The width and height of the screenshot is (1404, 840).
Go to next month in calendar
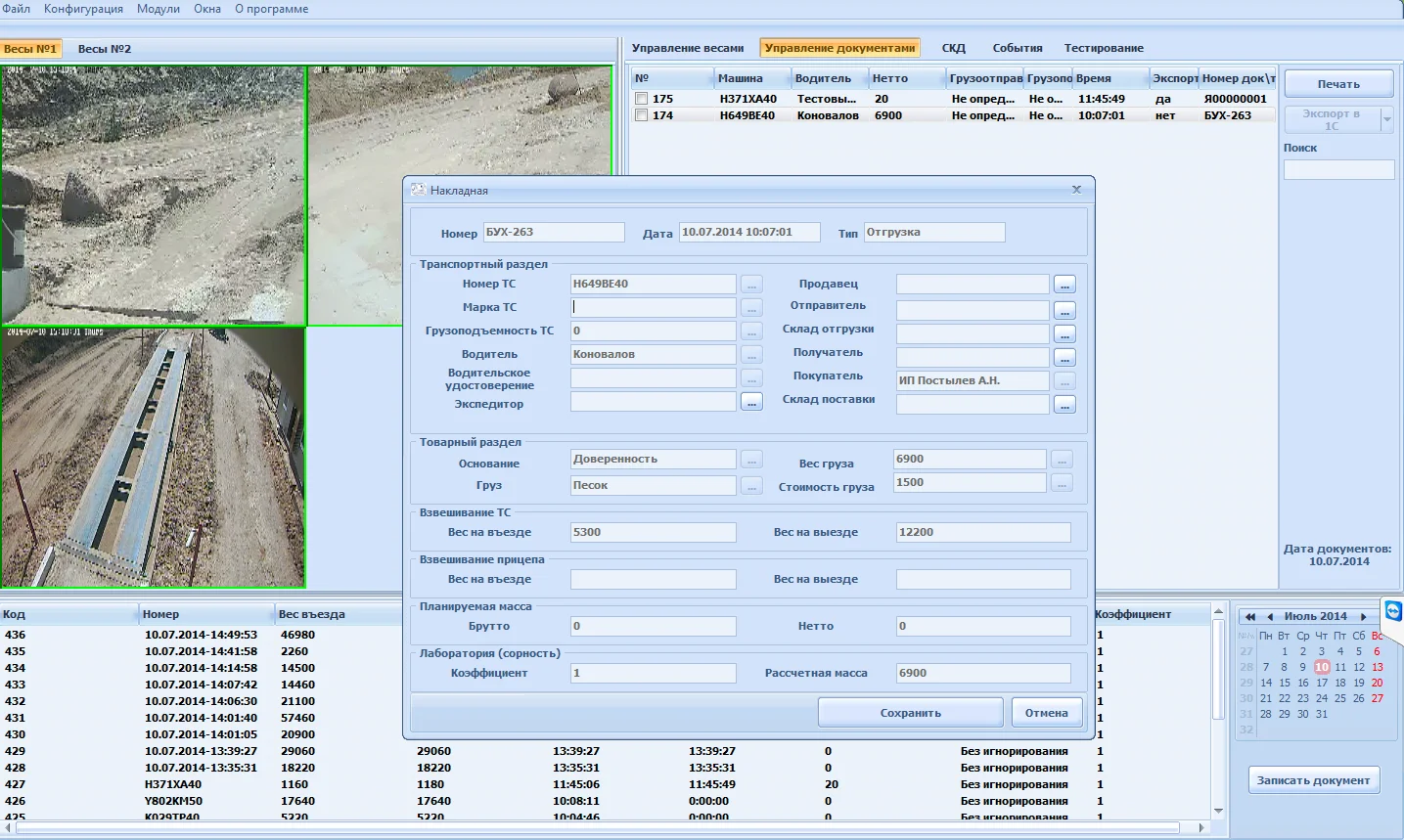(1364, 617)
